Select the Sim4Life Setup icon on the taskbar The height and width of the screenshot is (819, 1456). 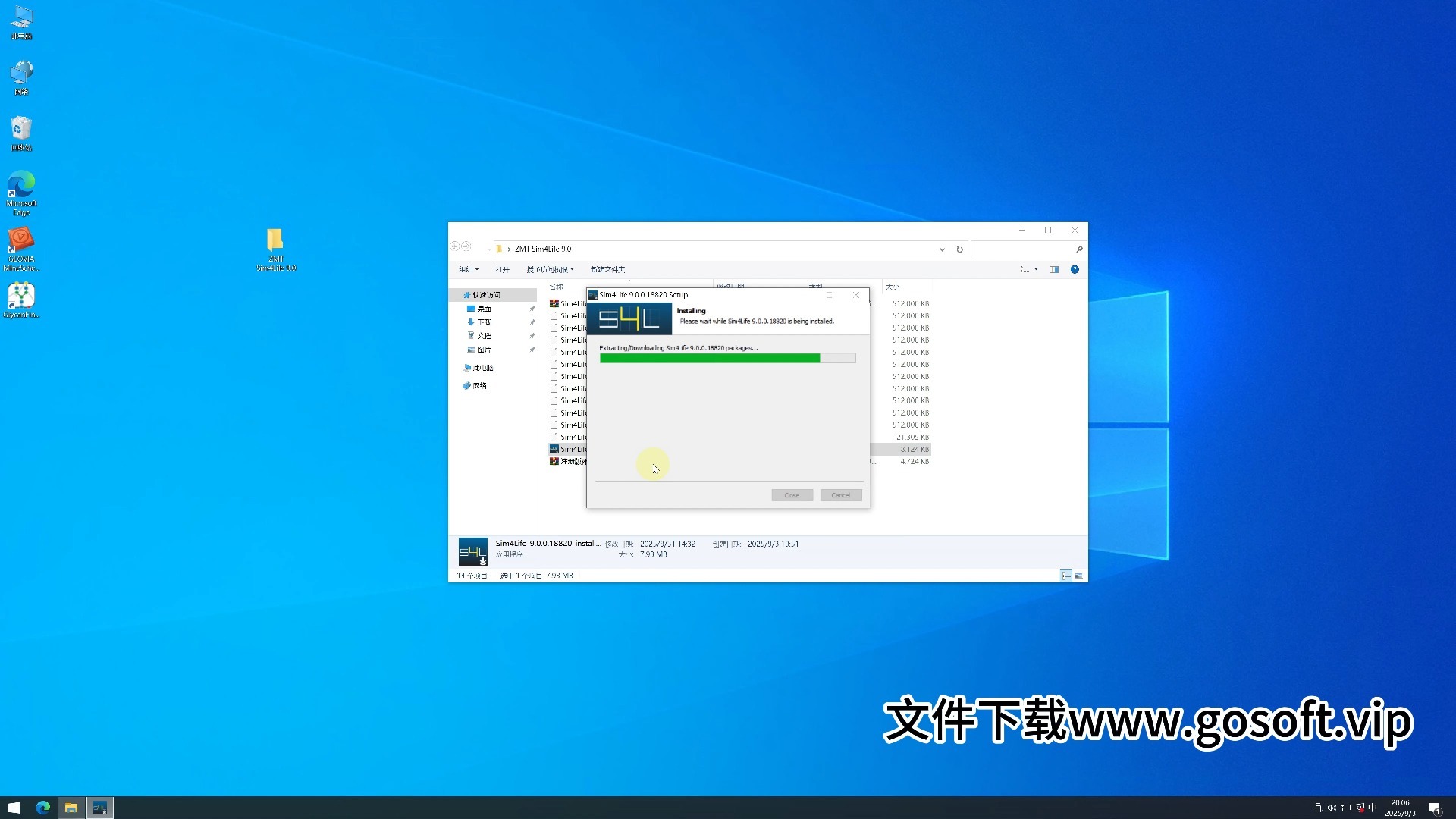point(99,808)
